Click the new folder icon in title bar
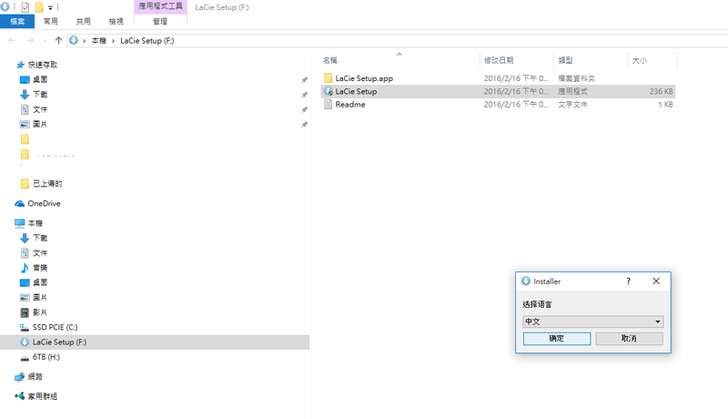This screenshot has height=419, width=728. point(39,7)
